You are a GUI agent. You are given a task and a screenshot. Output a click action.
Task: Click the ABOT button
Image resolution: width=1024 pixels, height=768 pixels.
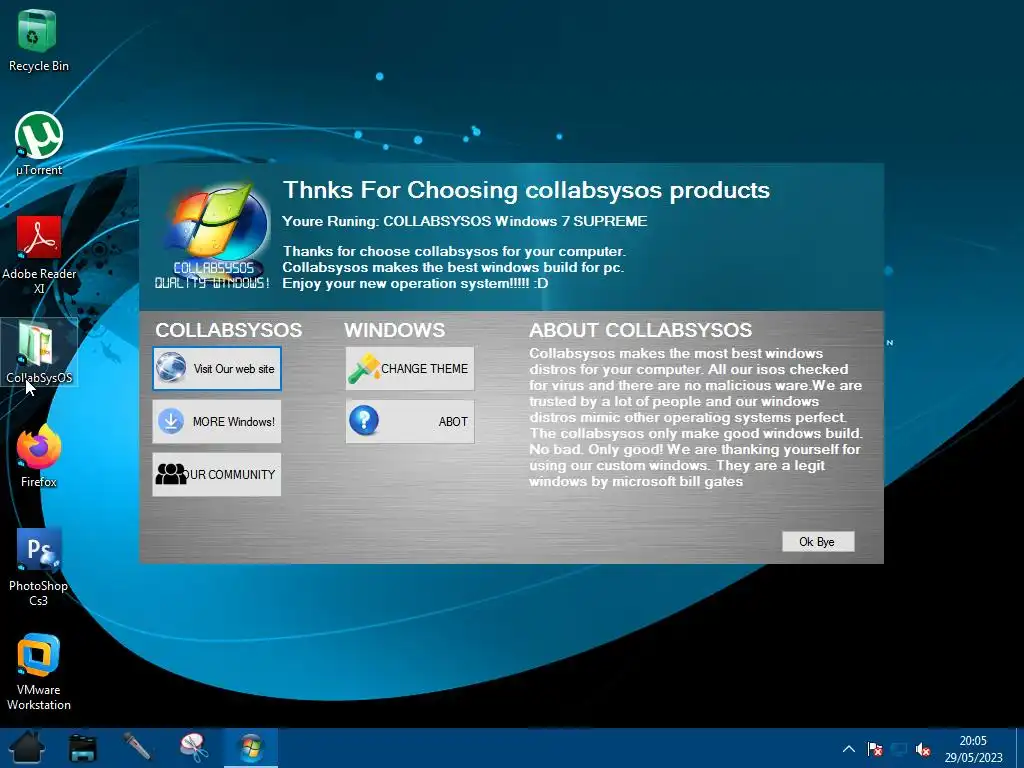pos(410,421)
